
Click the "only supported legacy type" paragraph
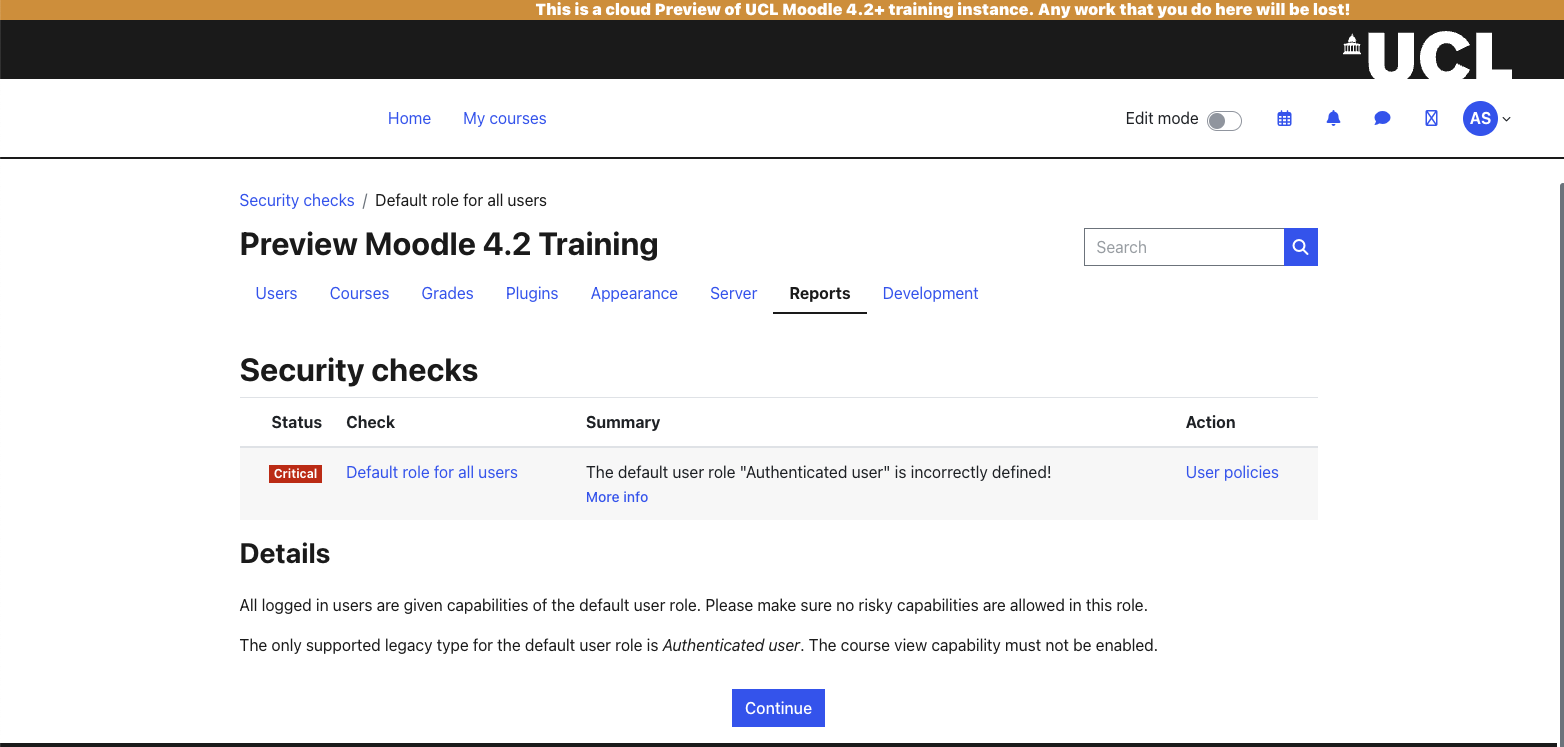(x=699, y=645)
